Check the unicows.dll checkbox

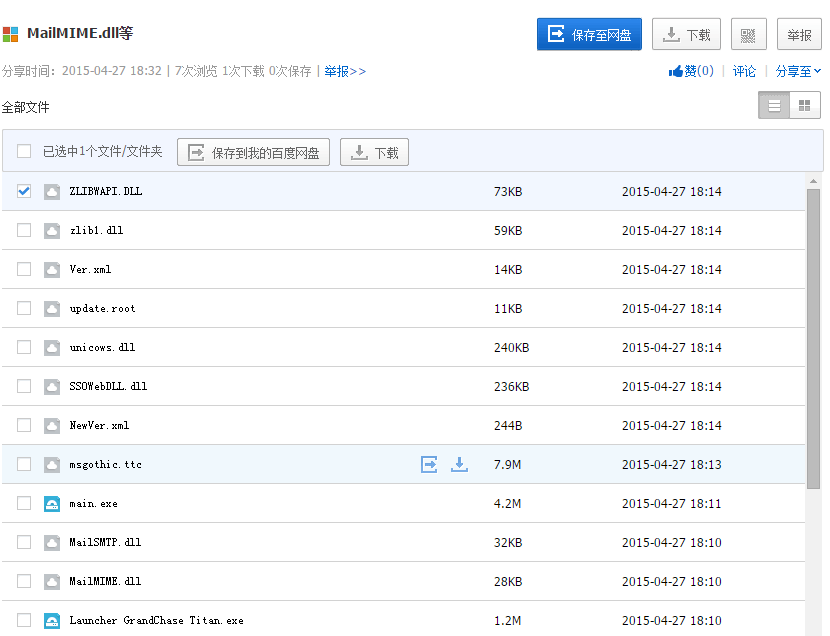click(24, 347)
